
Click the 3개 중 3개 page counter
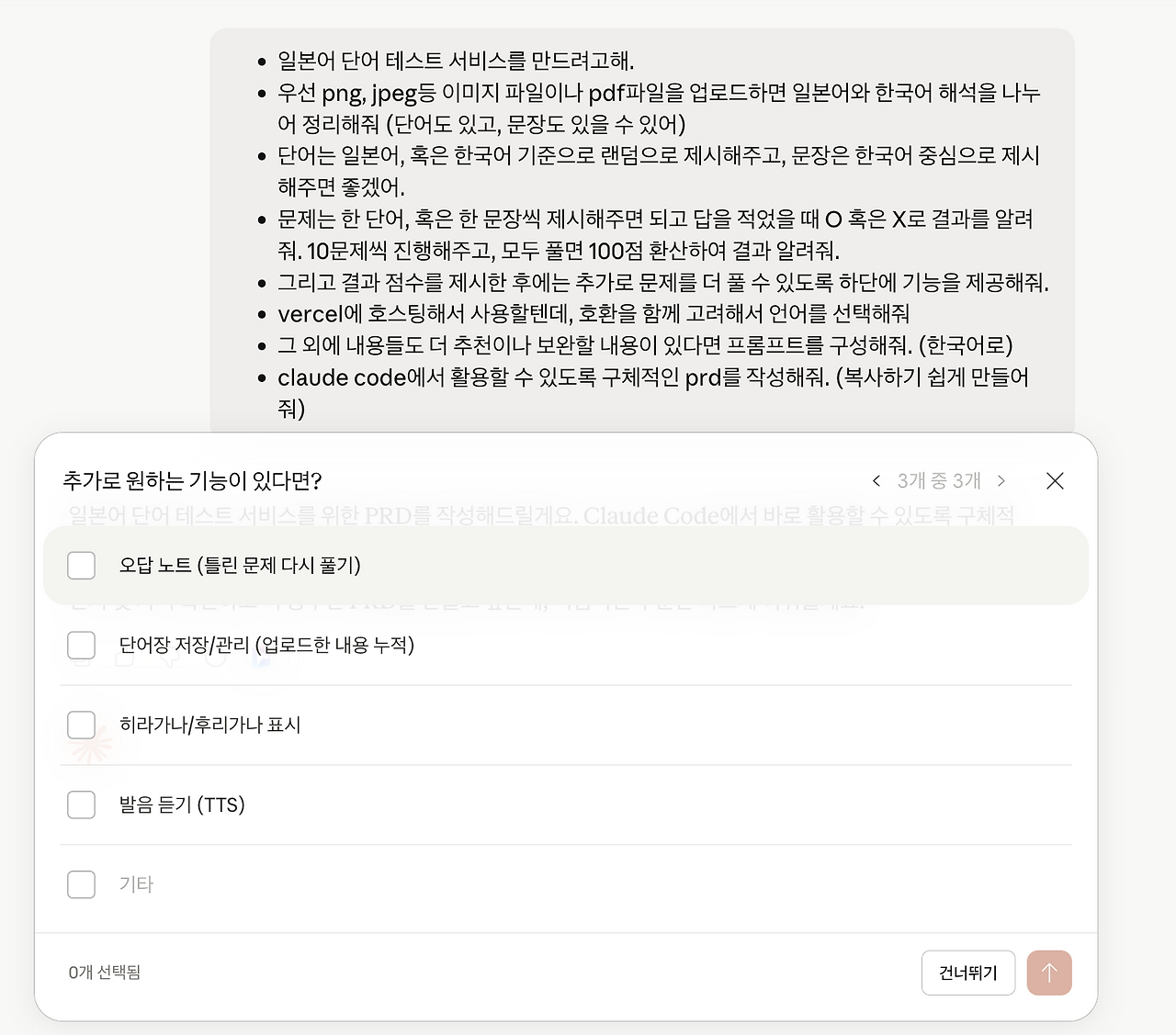pos(939,481)
